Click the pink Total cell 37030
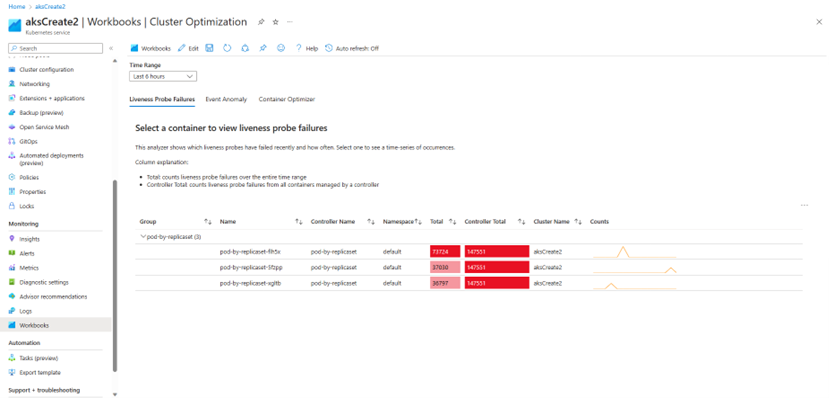This screenshot has width=829, height=398. [445, 267]
